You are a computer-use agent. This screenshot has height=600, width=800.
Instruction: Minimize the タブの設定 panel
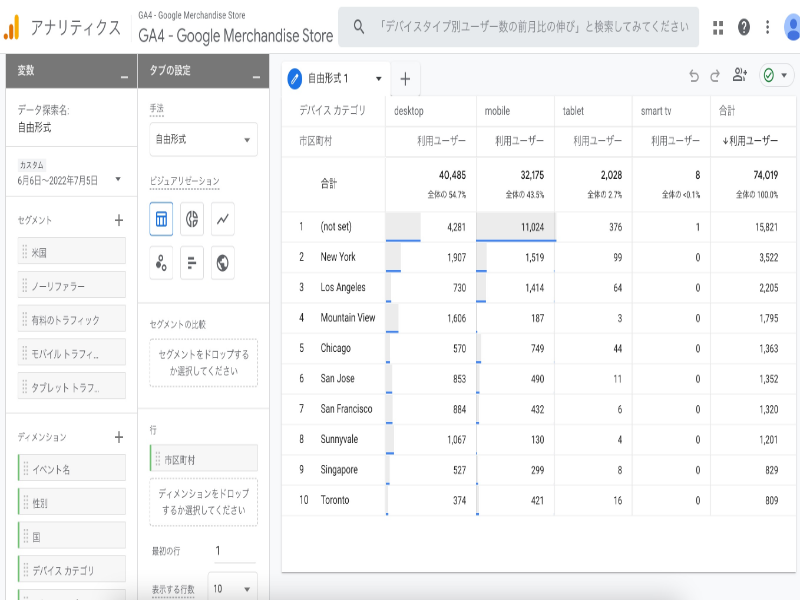tap(256, 77)
